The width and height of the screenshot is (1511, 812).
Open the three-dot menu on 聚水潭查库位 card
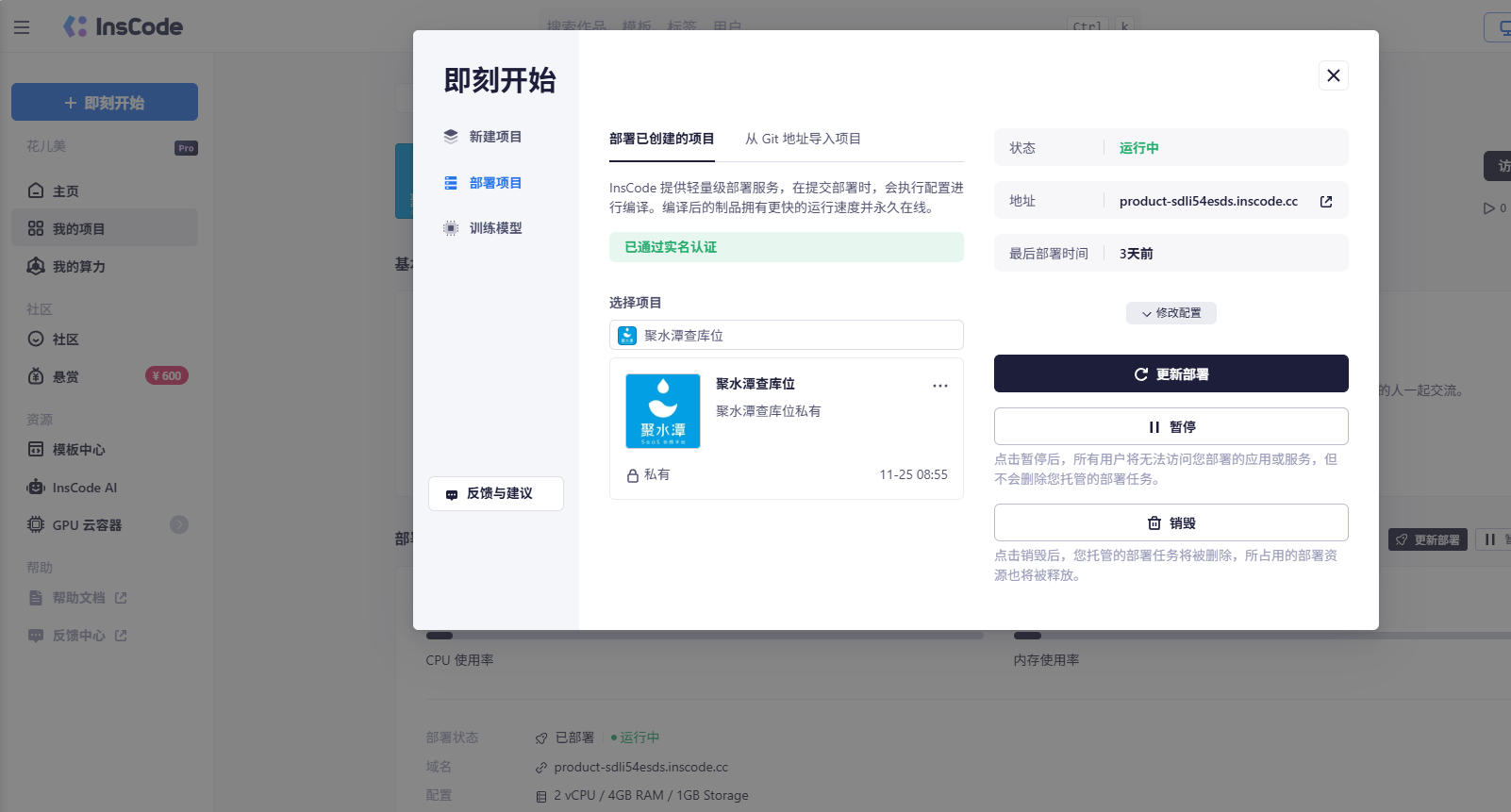pyautogui.click(x=940, y=385)
